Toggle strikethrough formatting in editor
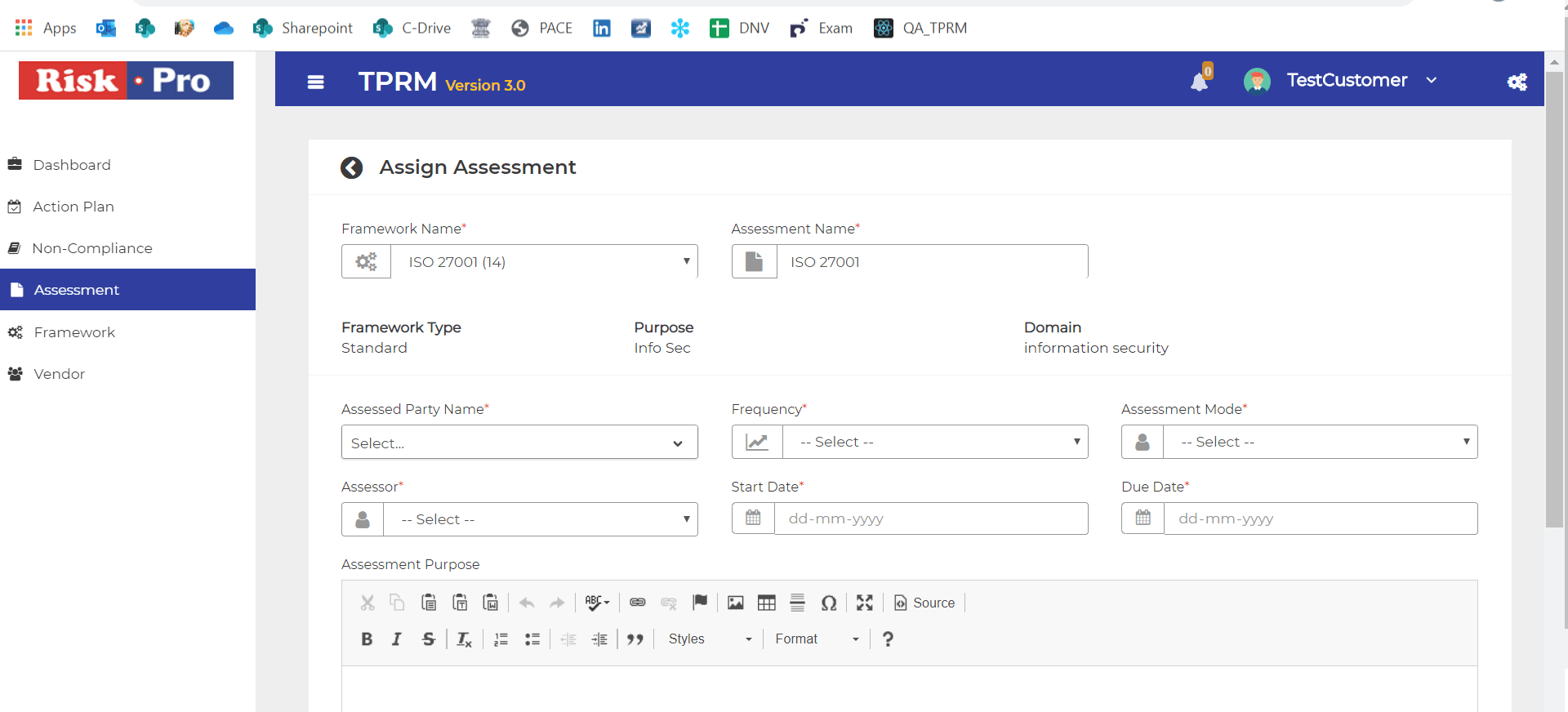Screen dimensions: 1568x712 click(428, 639)
